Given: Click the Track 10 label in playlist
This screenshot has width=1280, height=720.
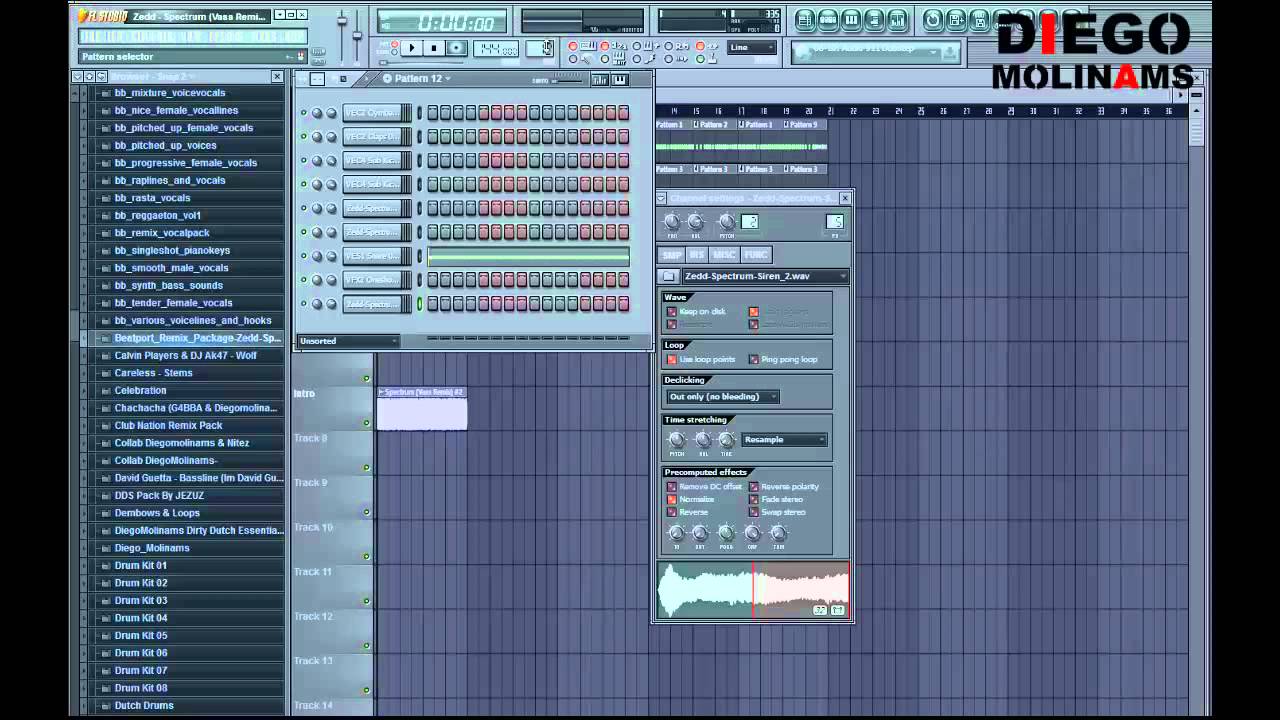Looking at the screenshot, I should [312, 528].
